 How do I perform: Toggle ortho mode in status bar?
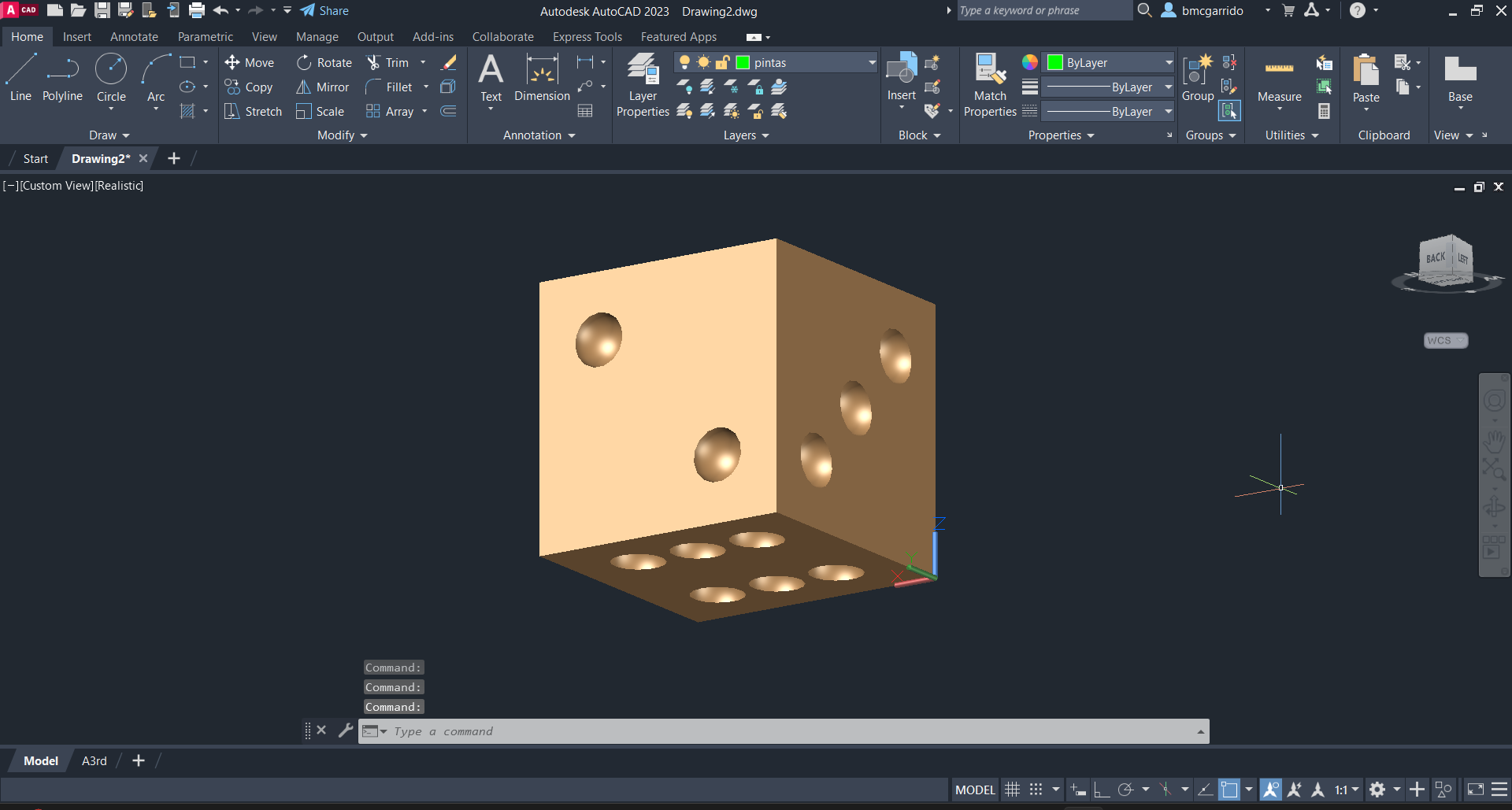click(x=1102, y=790)
